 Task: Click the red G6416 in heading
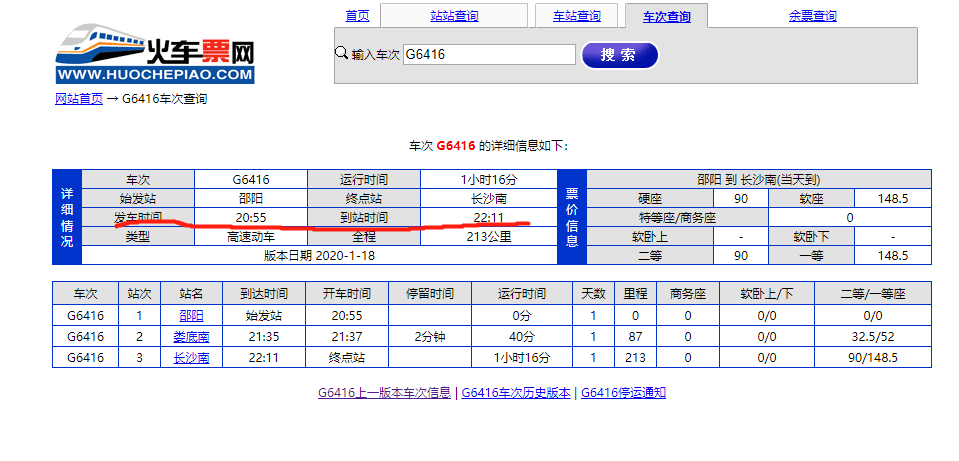456,146
